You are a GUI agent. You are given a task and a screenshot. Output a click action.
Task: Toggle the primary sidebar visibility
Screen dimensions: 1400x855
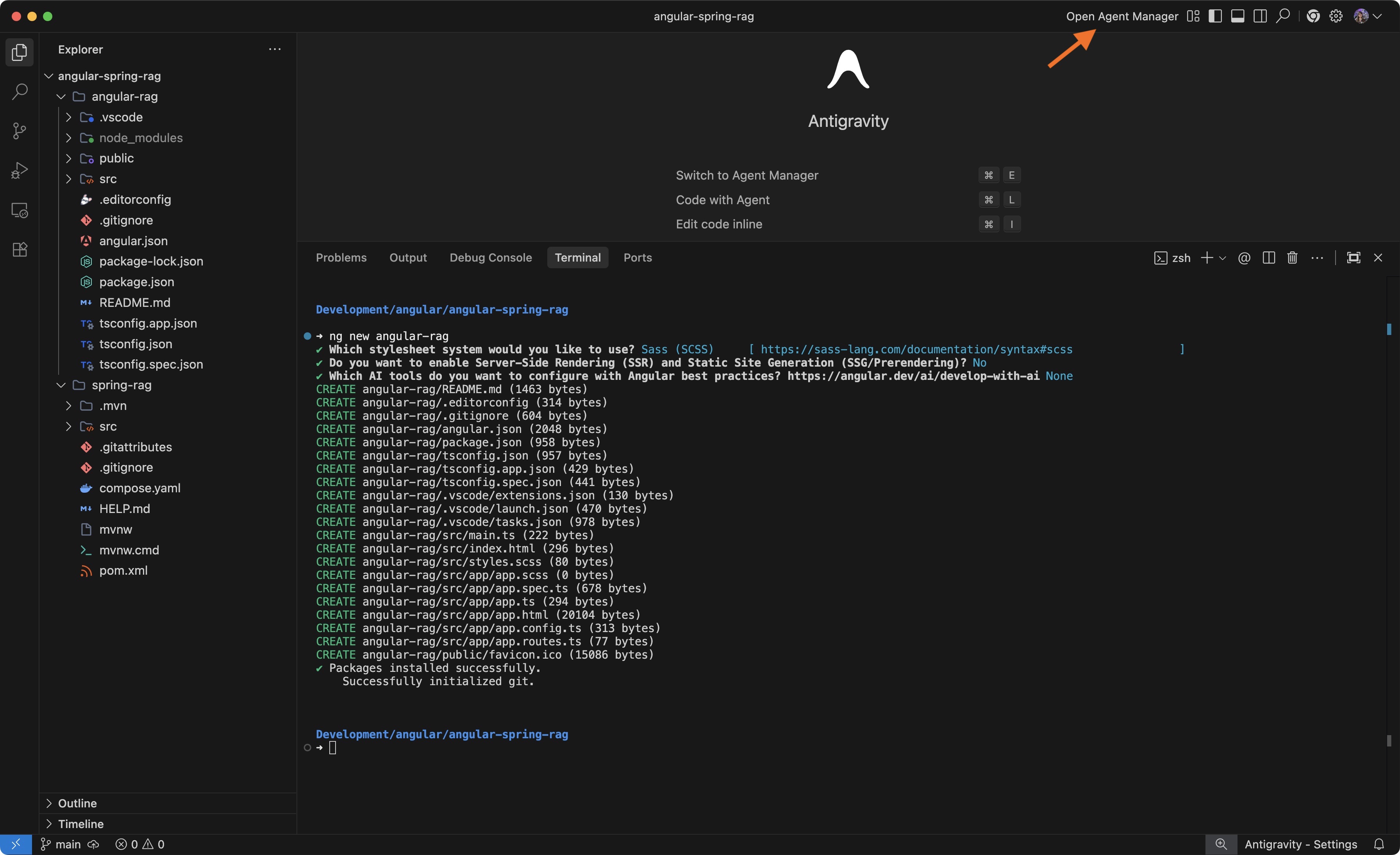pyautogui.click(x=1215, y=16)
